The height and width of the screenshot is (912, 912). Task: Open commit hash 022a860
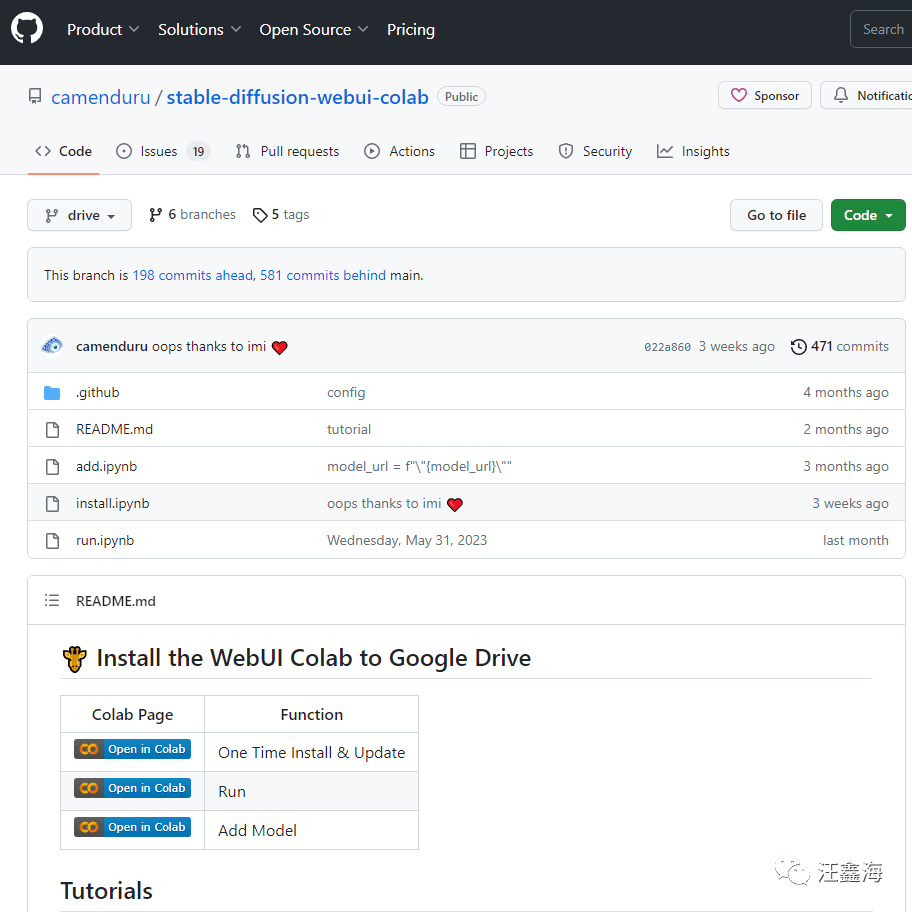point(667,347)
